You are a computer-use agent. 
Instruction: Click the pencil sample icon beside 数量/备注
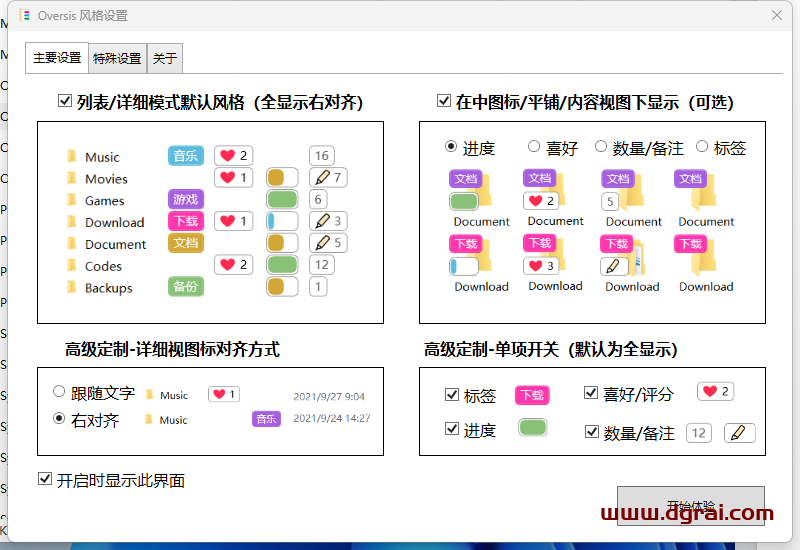(x=740, y=433)
